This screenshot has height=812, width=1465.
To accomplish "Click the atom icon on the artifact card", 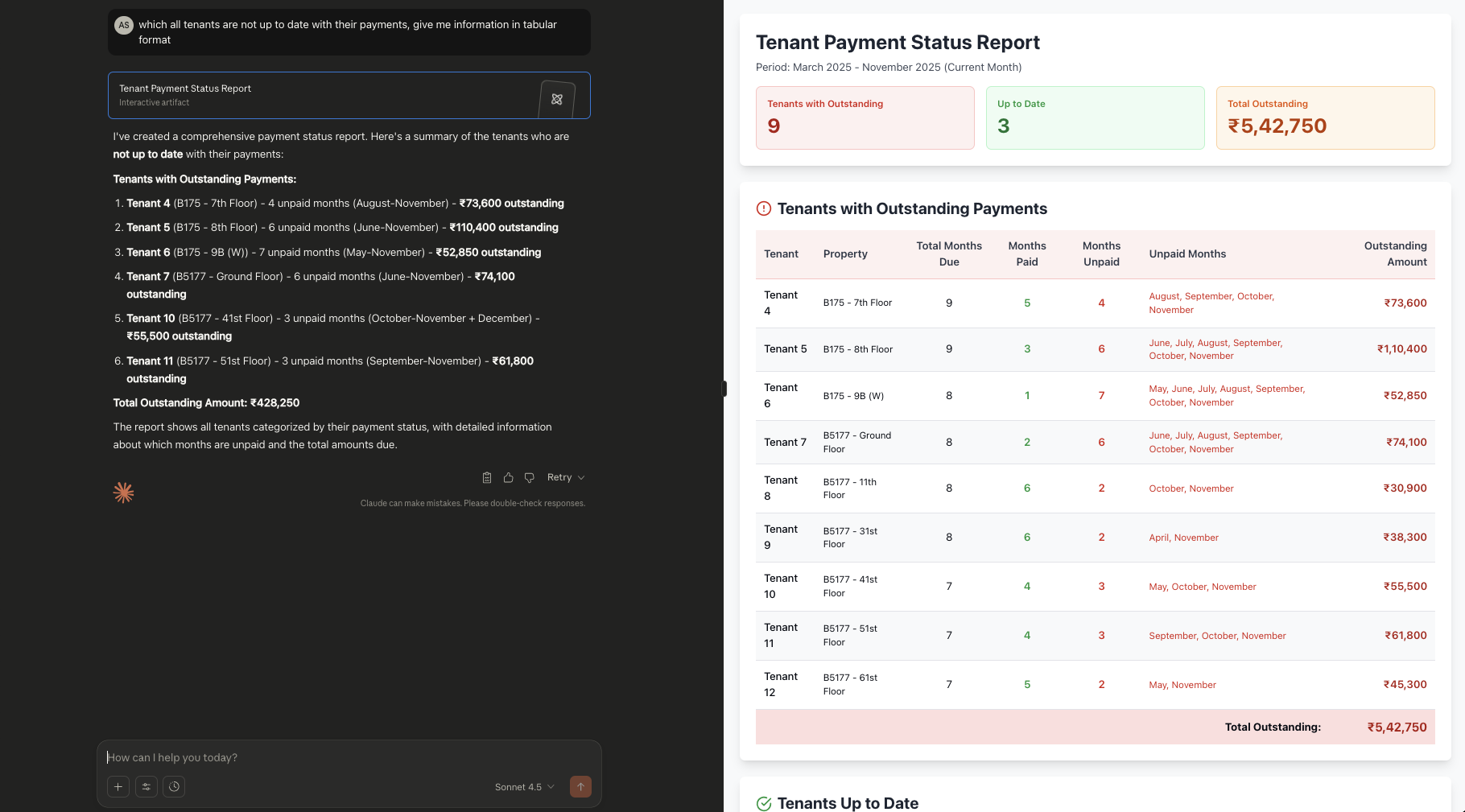I will (557, 99).
